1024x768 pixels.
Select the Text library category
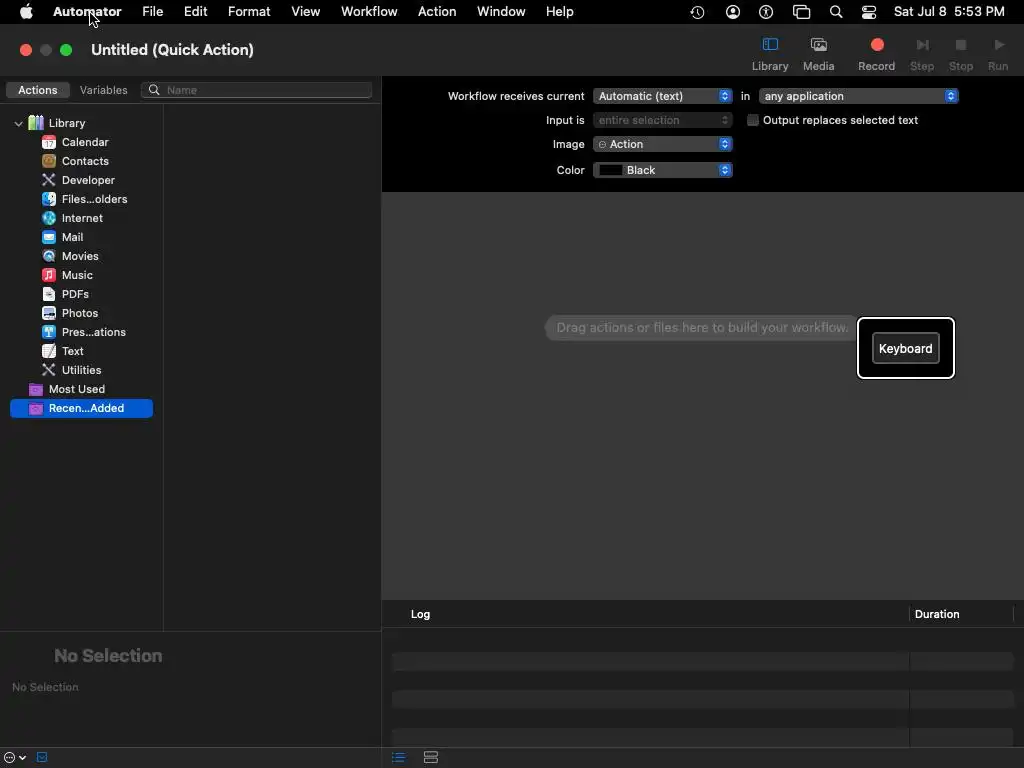pos(62,350)
